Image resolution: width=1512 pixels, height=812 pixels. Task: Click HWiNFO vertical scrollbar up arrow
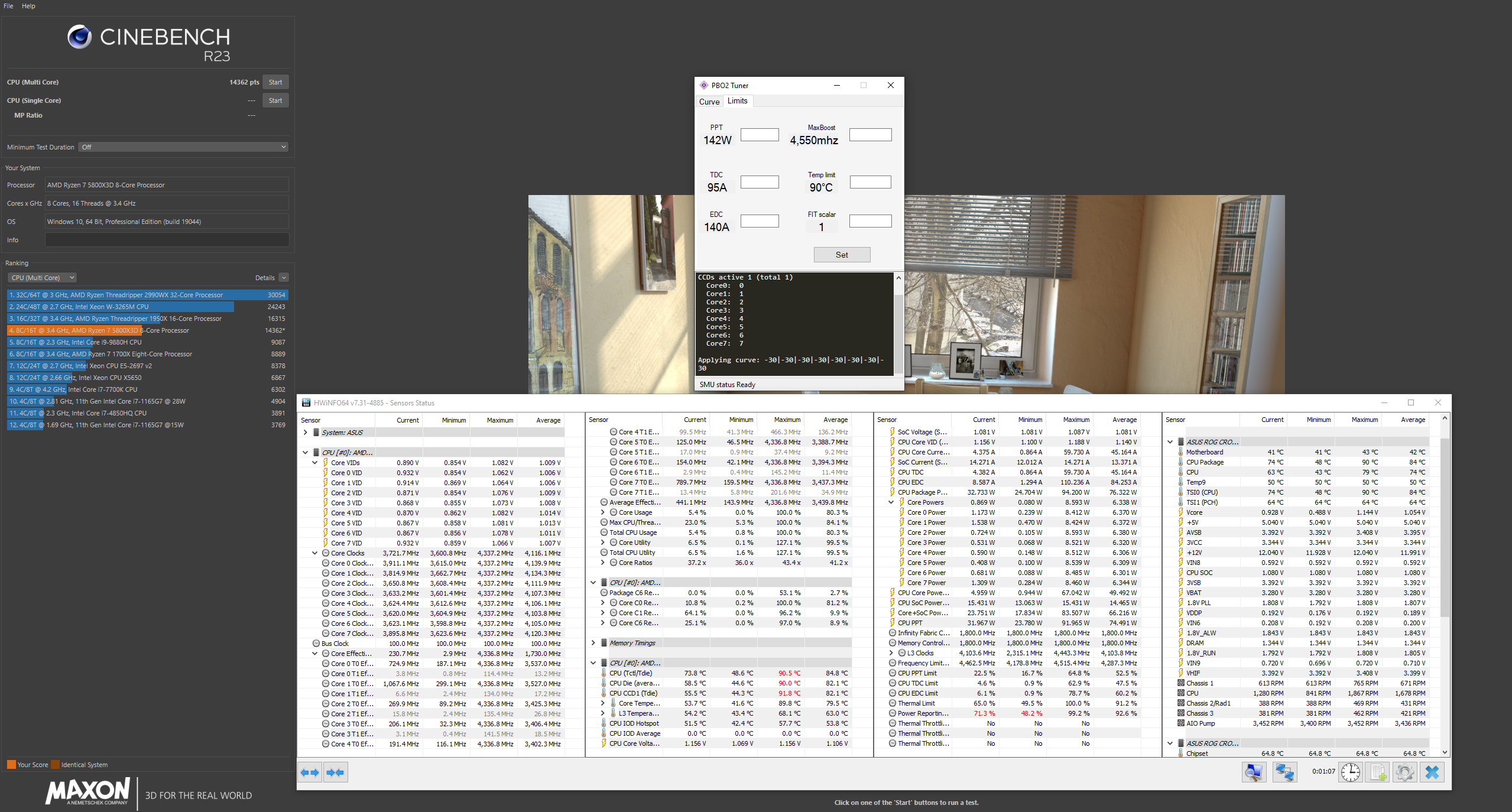pos(1445,418)
